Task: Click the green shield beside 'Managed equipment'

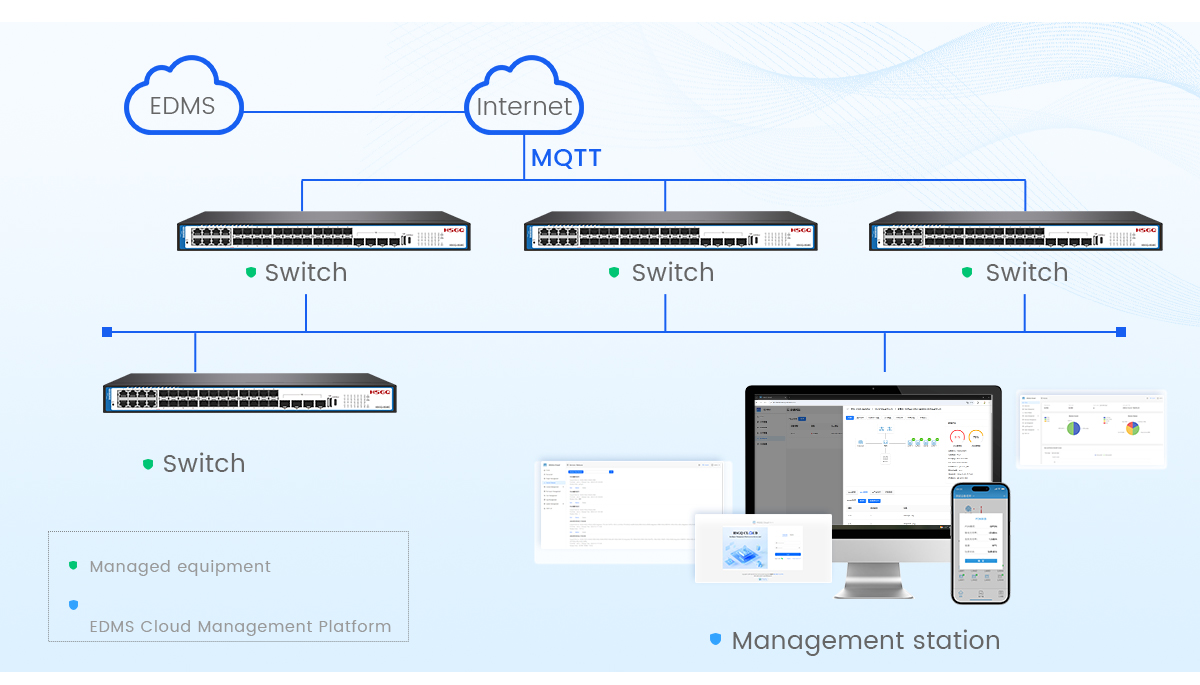Action: (73, 566)
